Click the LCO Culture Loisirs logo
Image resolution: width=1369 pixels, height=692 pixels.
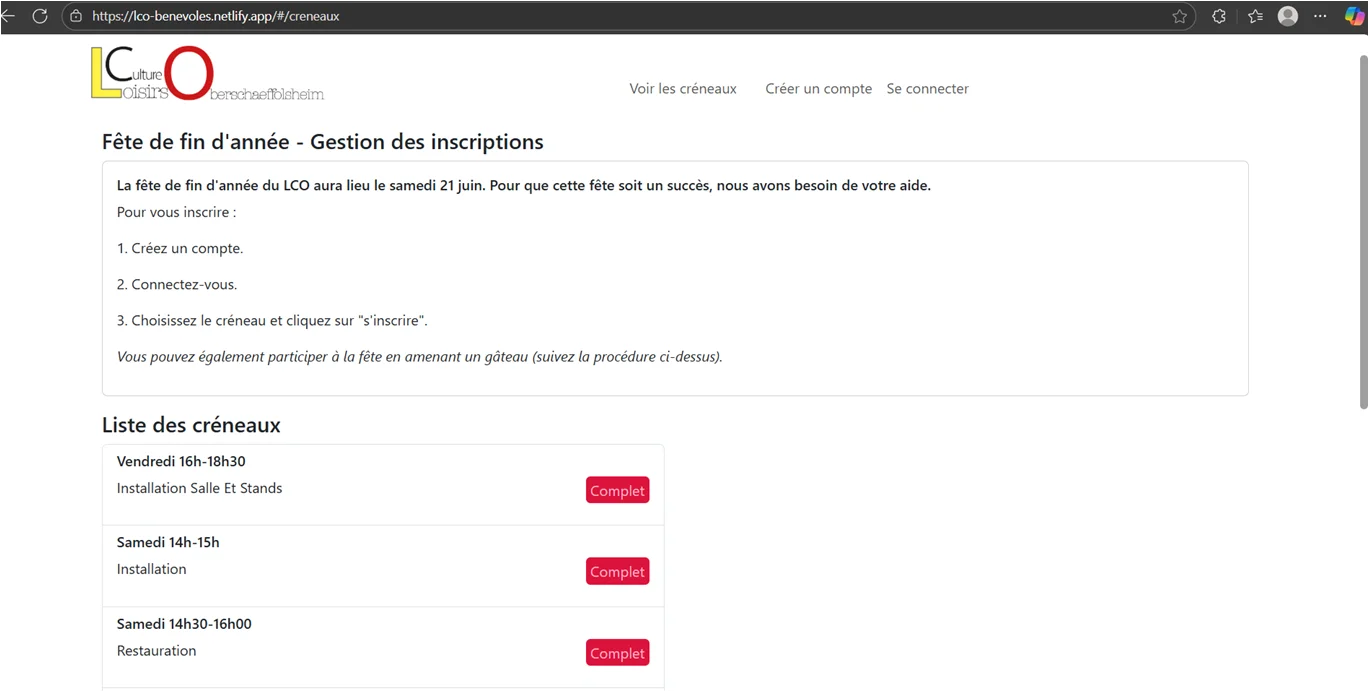(207, 72)
